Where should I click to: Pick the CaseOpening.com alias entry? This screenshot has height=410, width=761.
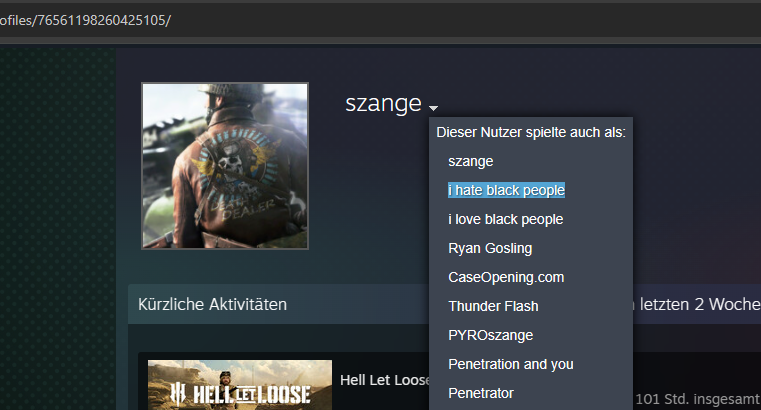click(x=506, y=277)
